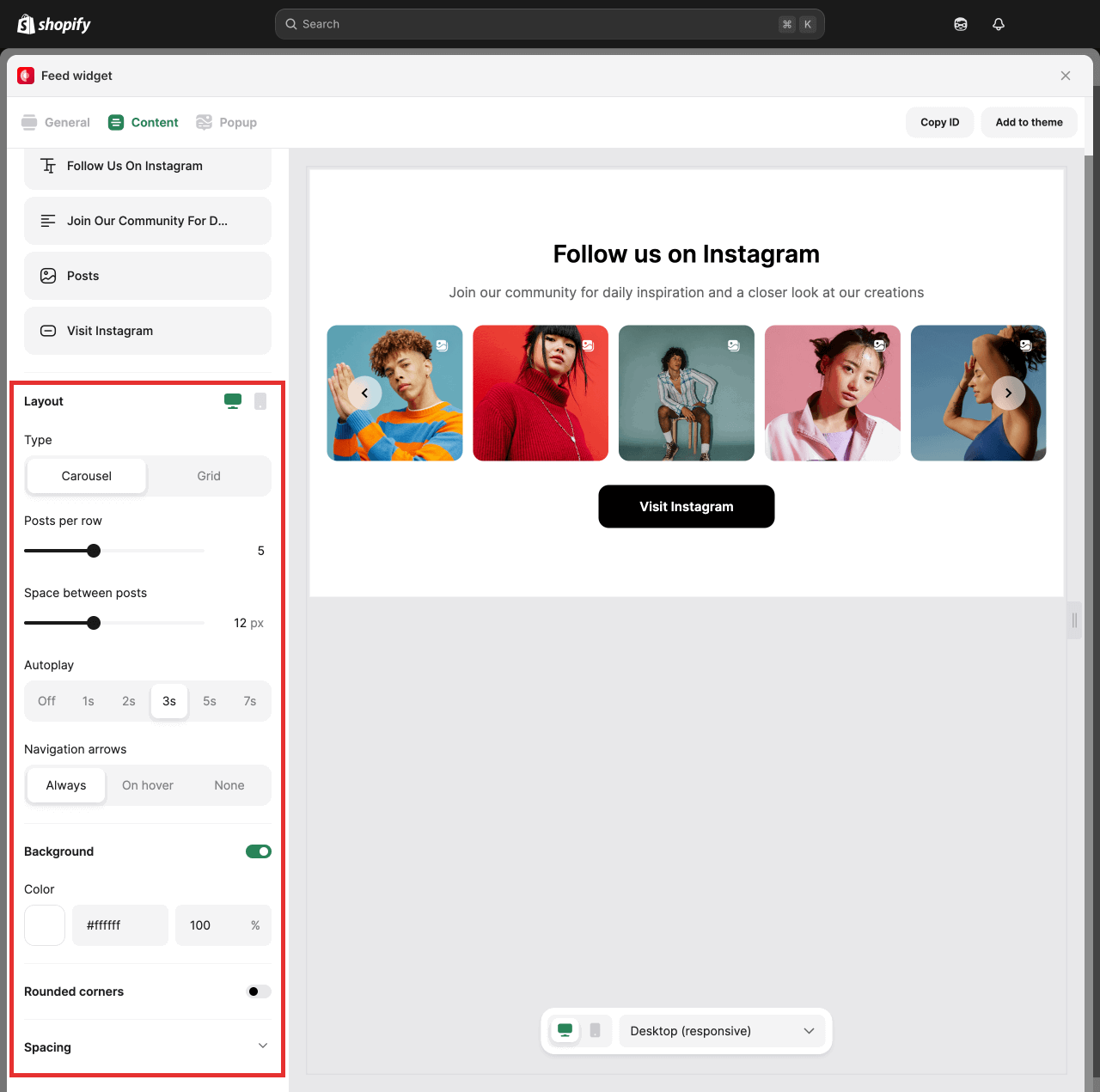Screen dimensions: 1100x1092
Task: Click the Shopify logo in top bar
Action: 54,24
